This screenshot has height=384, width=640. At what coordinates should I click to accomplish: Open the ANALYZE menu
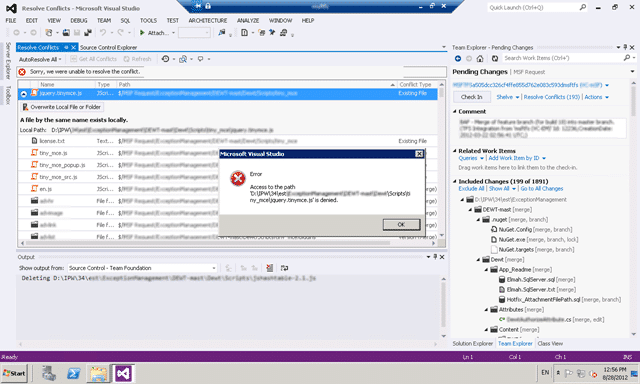click(x=248, y=20)
